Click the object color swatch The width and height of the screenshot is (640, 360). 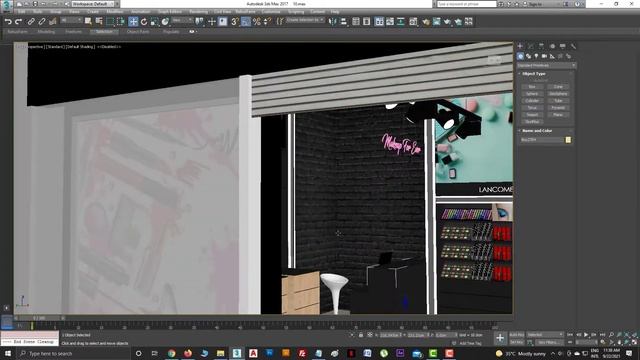coord(568,140)
